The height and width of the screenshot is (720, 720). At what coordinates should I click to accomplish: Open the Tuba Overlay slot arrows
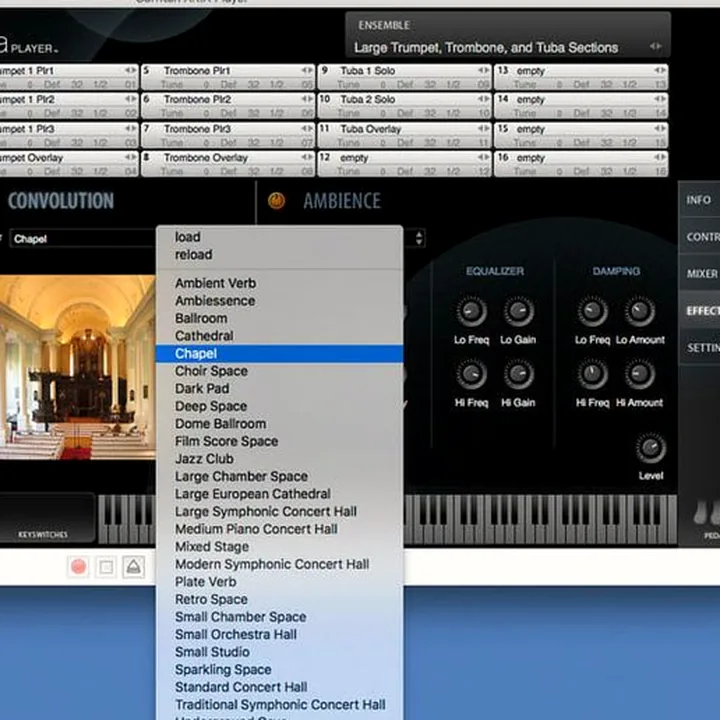(484, 129)
